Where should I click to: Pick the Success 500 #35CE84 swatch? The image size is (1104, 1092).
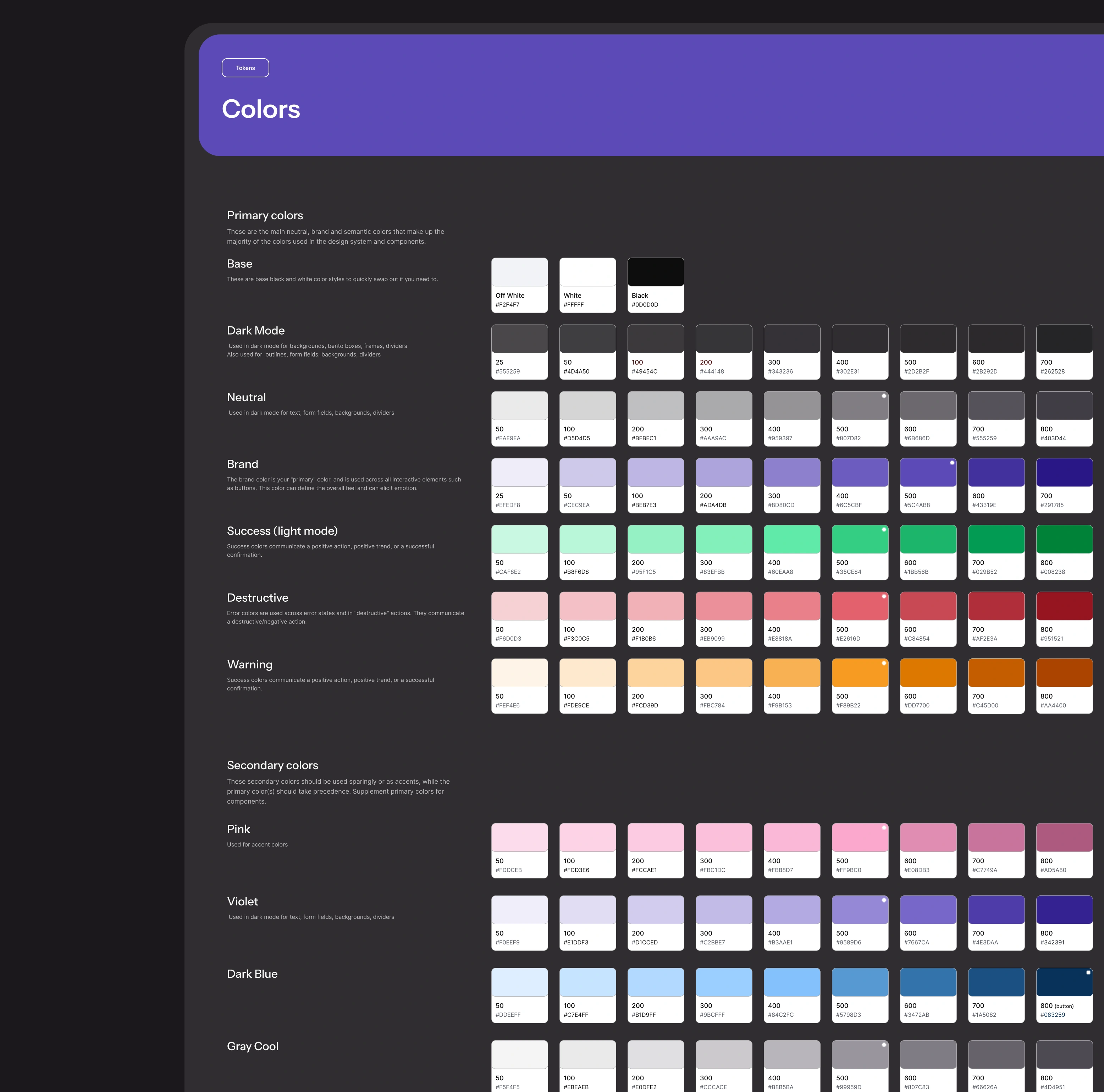tap(860, 552)
